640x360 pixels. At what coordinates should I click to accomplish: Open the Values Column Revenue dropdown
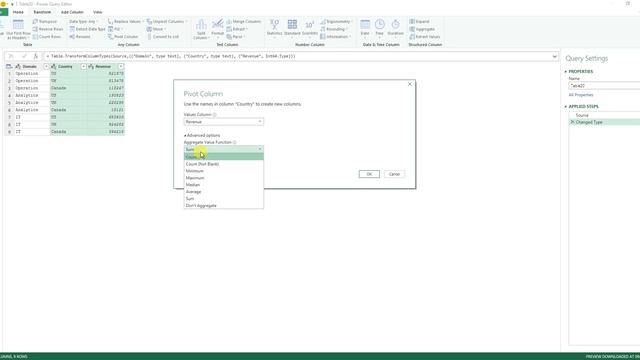coord(224,122)
